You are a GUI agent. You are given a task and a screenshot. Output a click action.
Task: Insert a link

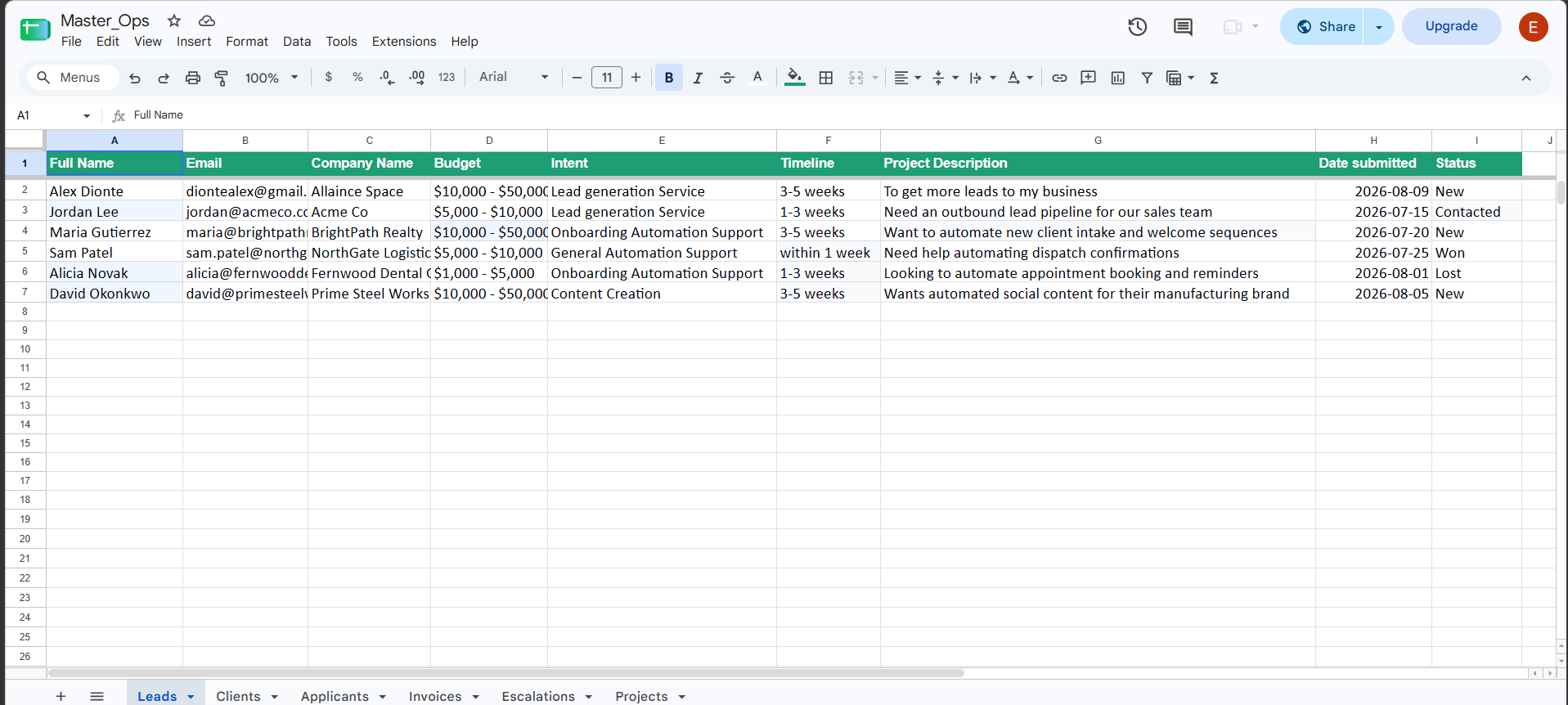(x=1059, y=78)
